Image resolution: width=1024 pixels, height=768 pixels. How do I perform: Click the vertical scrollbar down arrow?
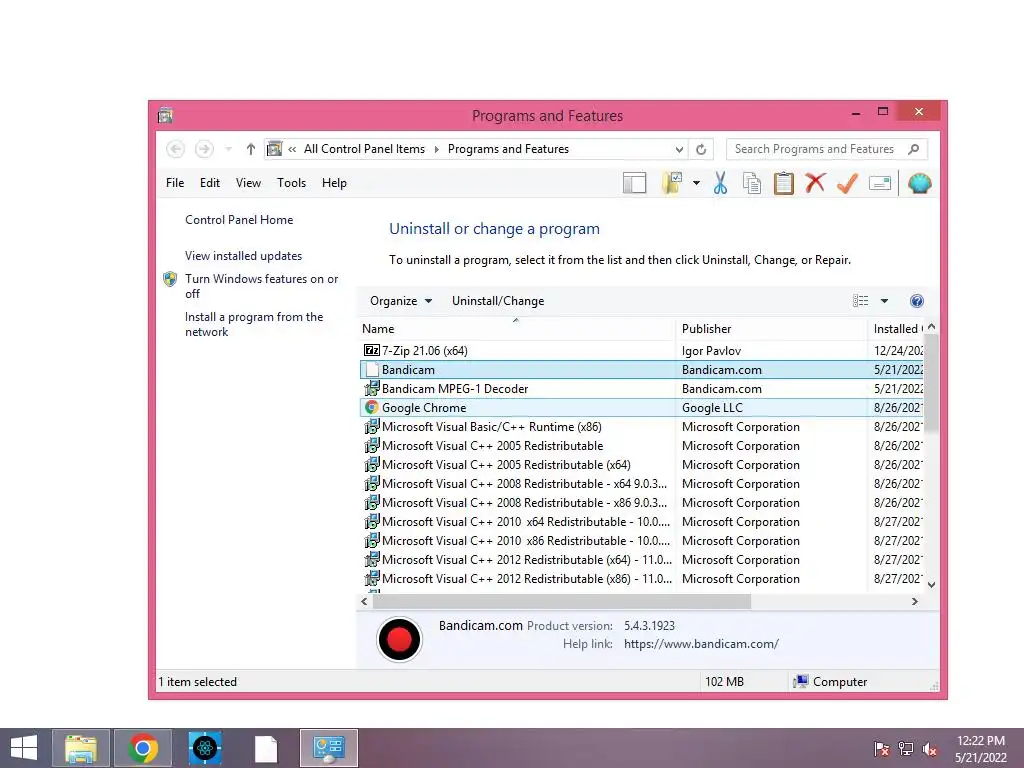pos(932,584)
